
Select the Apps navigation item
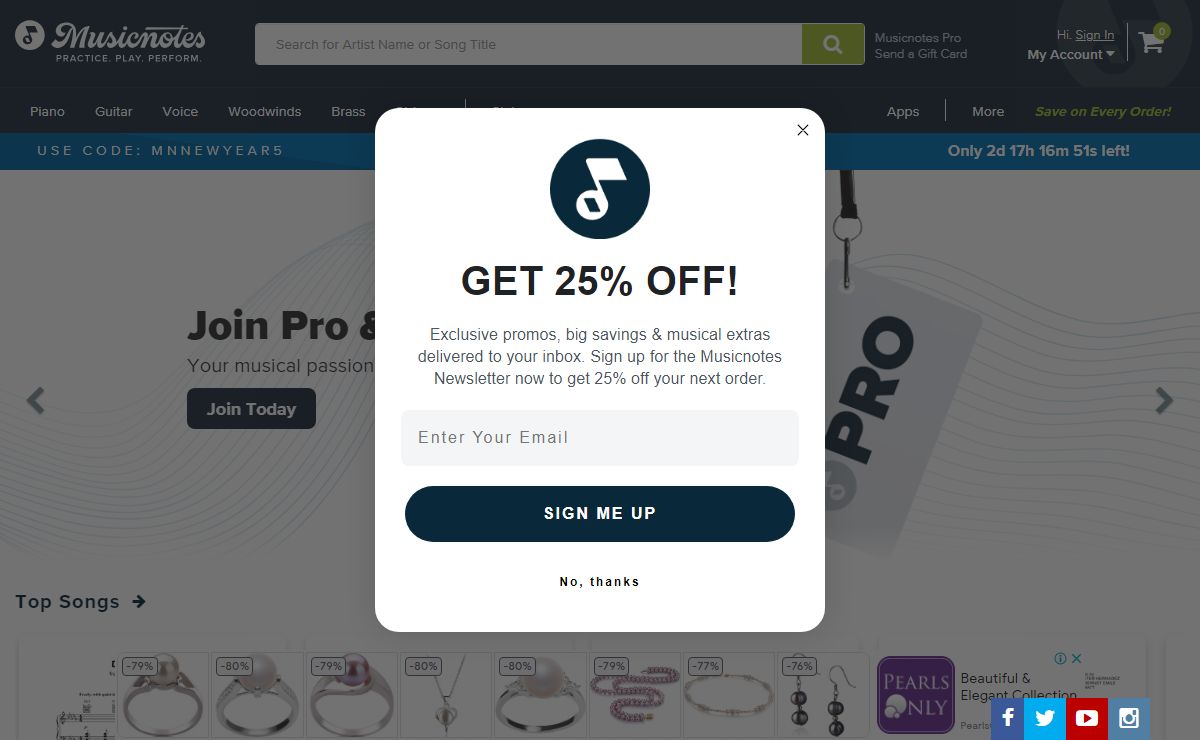902,111
